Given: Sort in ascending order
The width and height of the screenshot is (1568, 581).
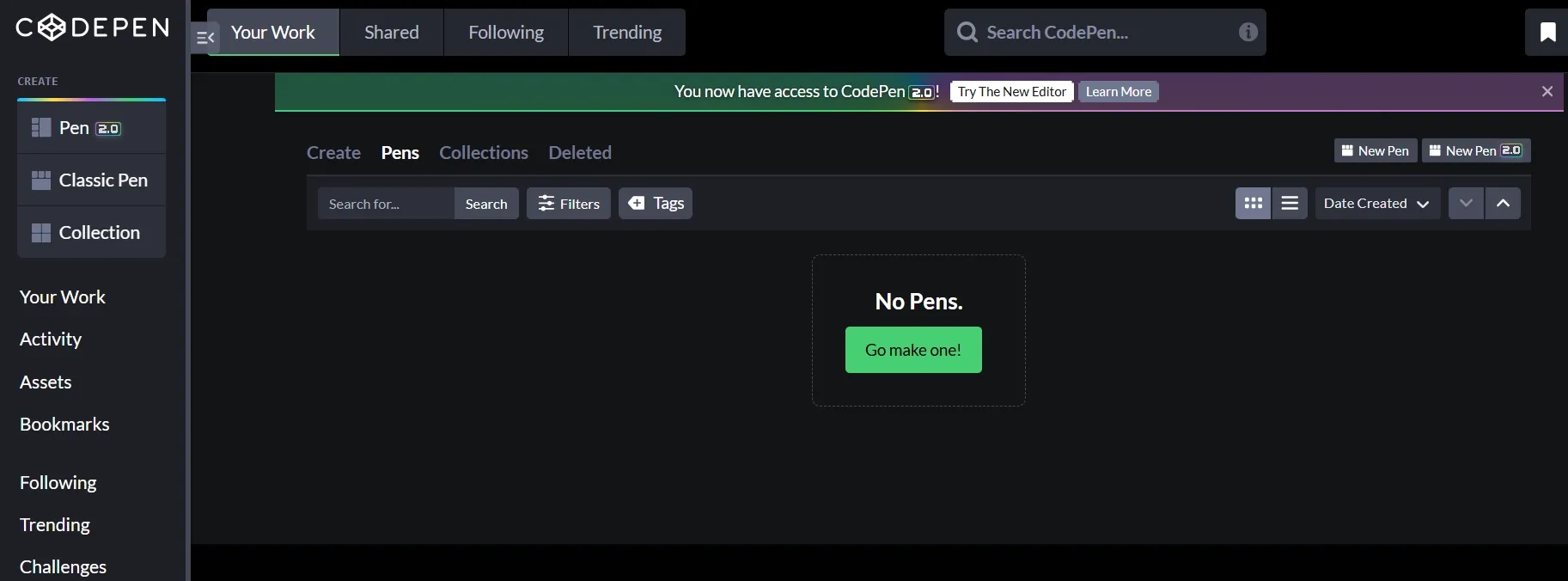Looking at the screenshot, I should click(1503, 204).
